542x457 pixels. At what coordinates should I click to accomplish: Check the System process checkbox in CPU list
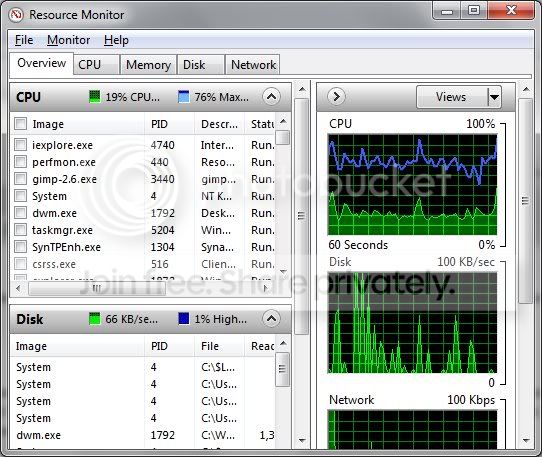click(x=20, y=196)
